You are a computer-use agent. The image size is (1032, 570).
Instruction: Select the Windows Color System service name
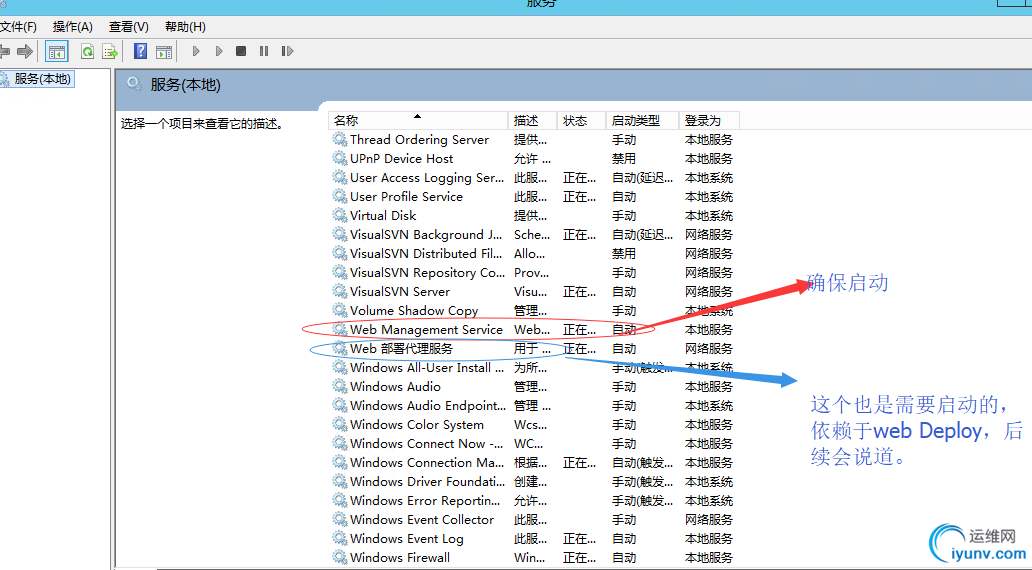(x=417, y=425)
